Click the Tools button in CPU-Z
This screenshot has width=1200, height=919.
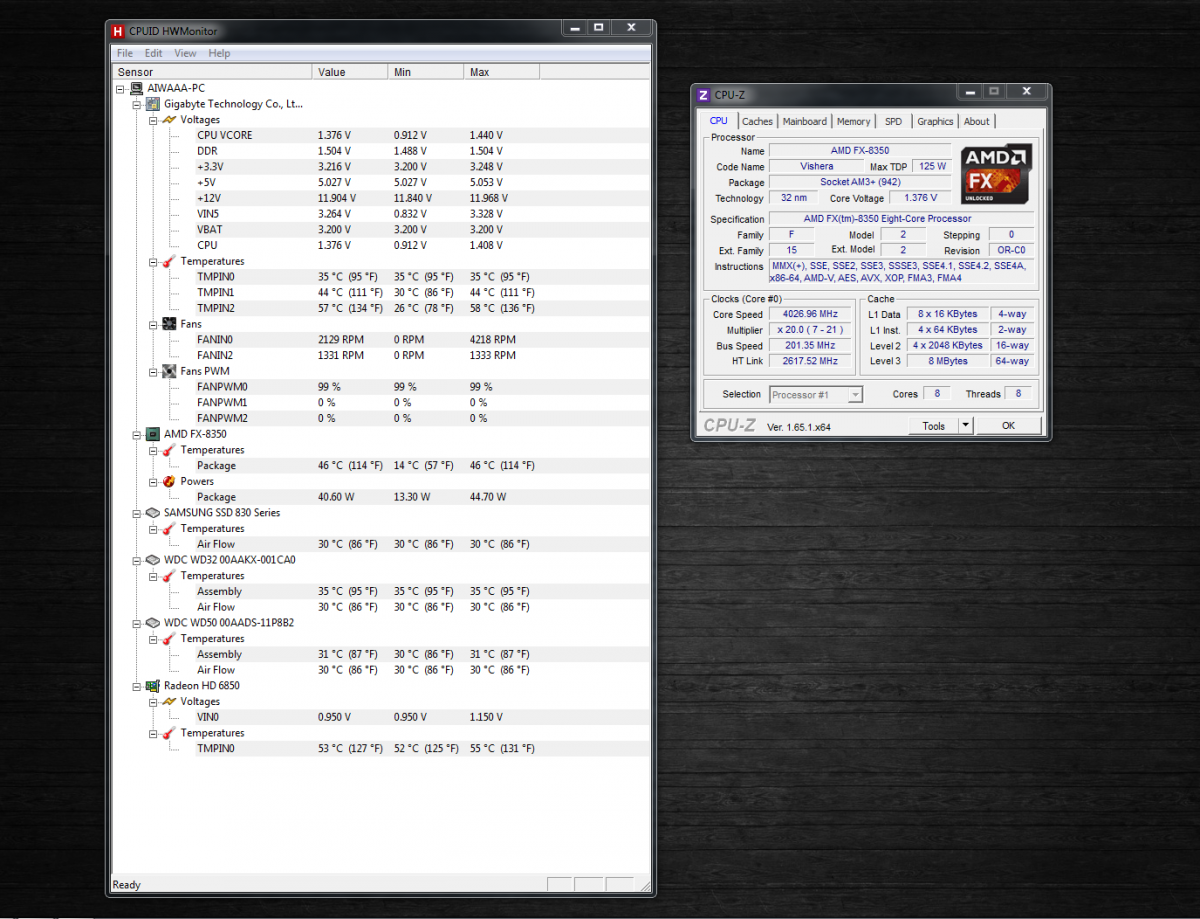933,425
